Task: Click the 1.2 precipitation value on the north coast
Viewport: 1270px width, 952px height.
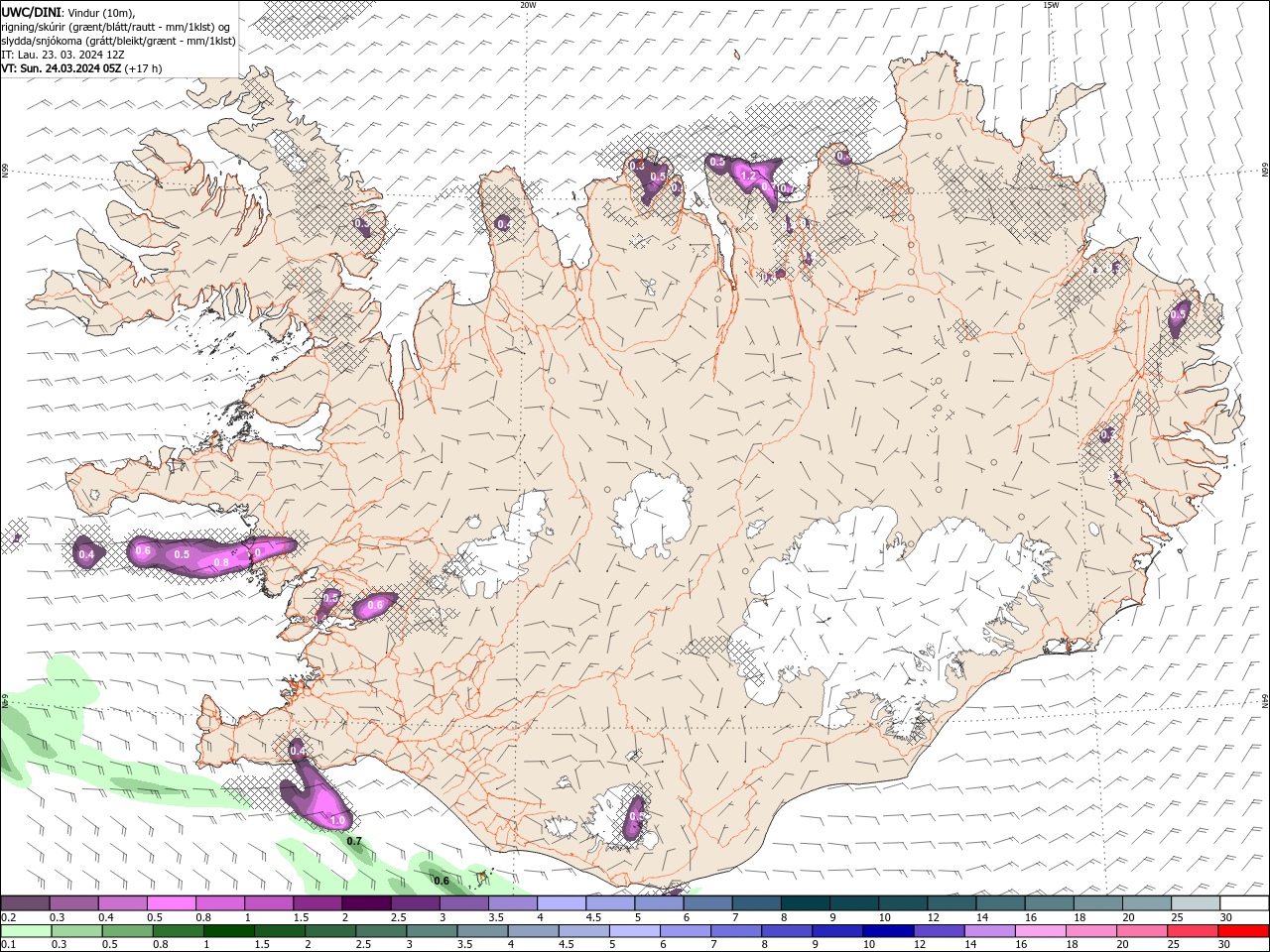Action: [x=749, y=177]
